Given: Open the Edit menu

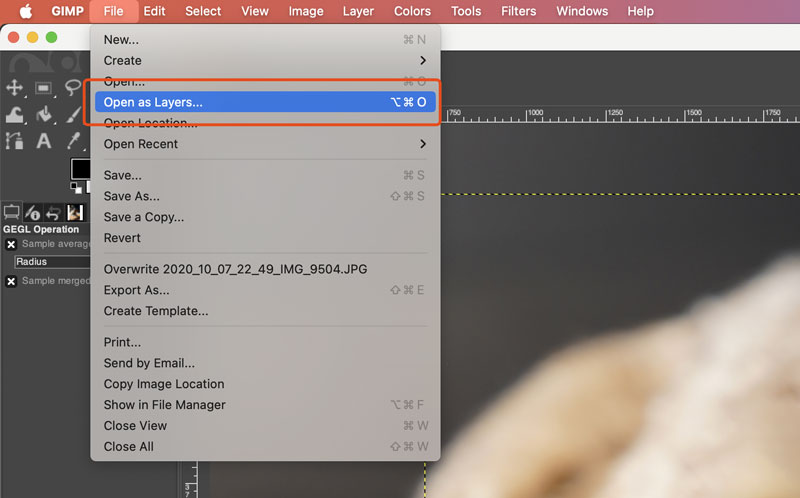Looking at the screenshot, I should [154, 11].
